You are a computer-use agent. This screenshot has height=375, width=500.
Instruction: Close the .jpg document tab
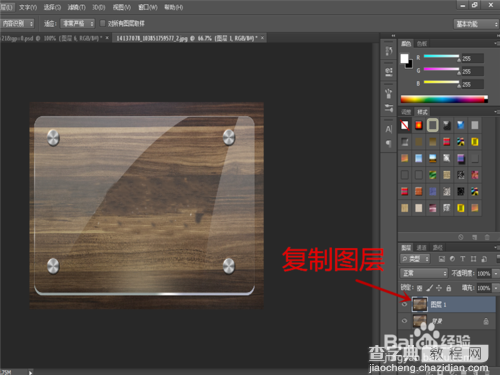[262, 38]
